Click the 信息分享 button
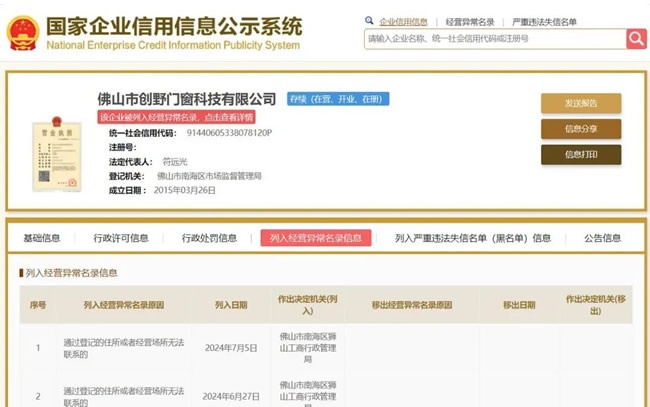Image resolution: width=650 pixels, height=407 pixels. [581, 129]
